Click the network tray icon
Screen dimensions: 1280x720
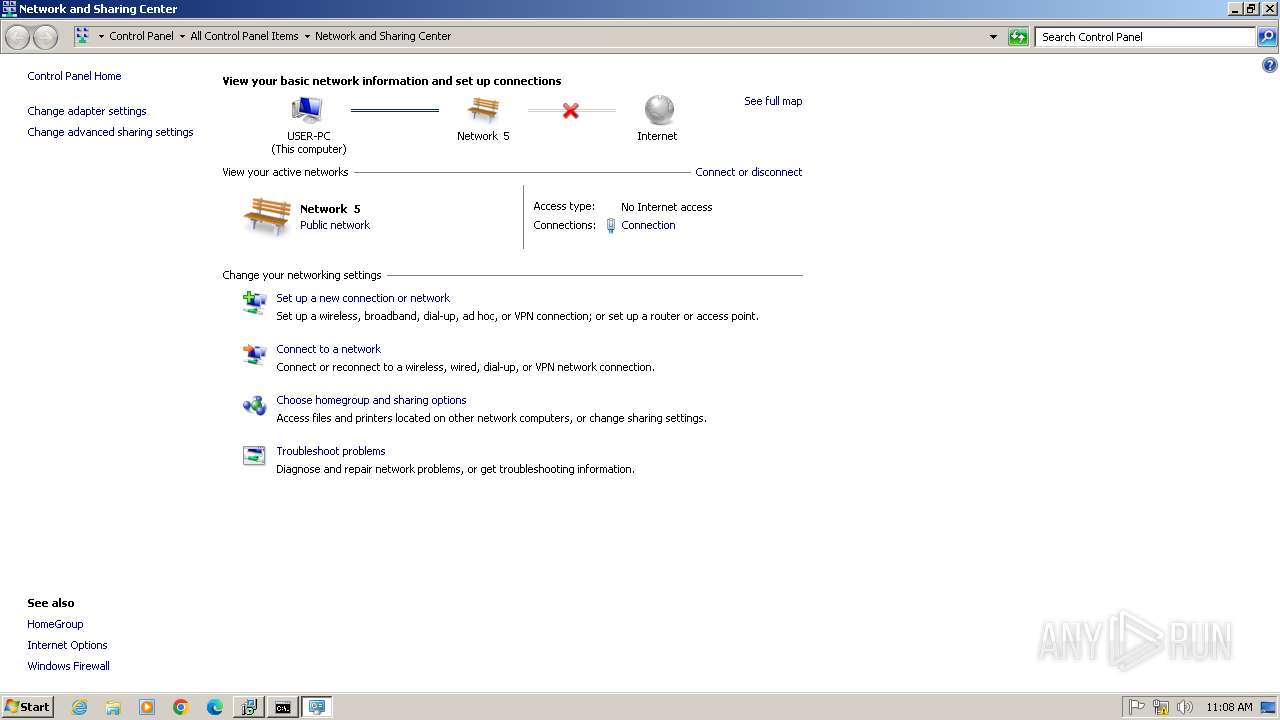click(1161, 707)
